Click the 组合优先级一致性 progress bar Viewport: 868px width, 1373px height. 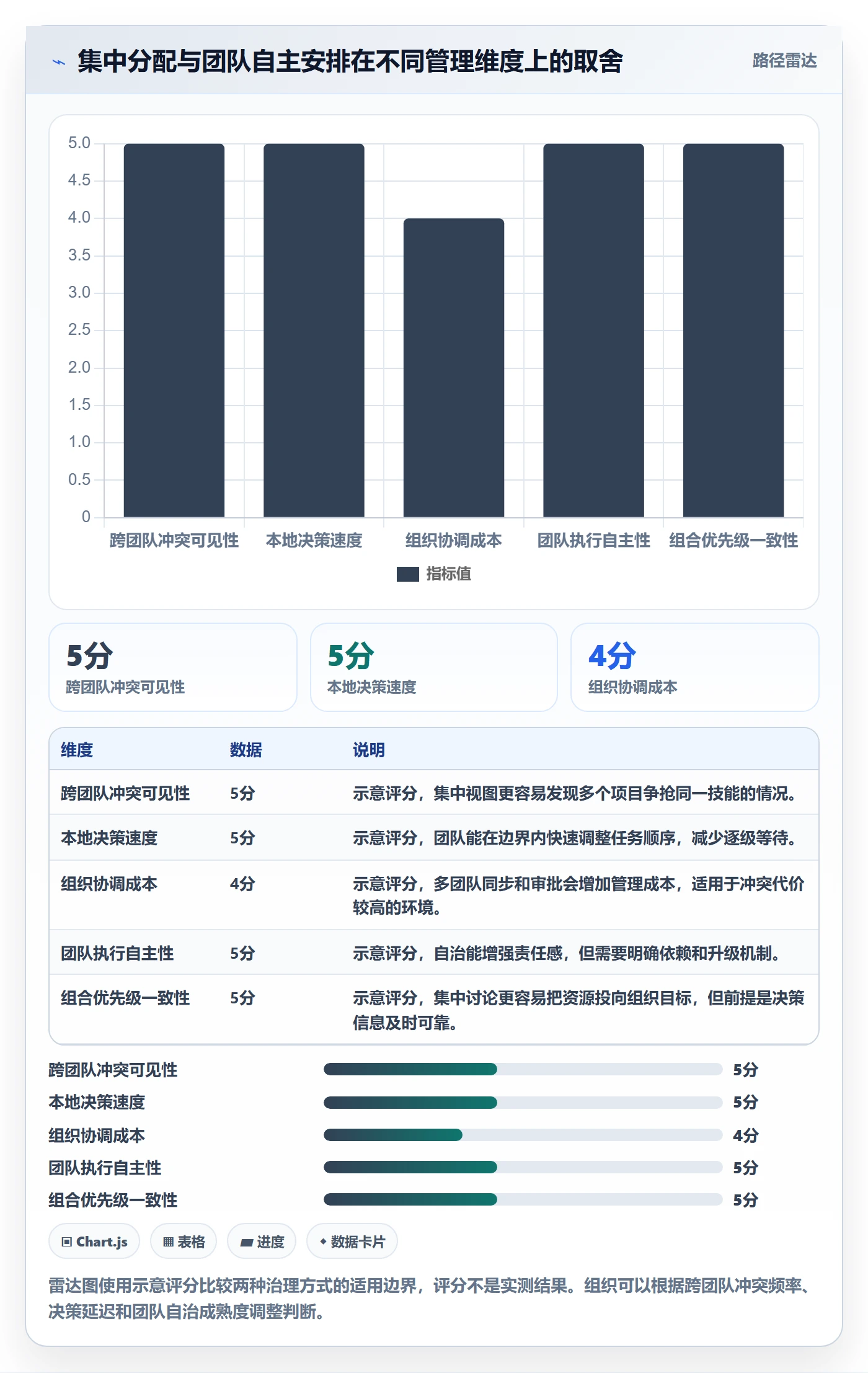523,1199
